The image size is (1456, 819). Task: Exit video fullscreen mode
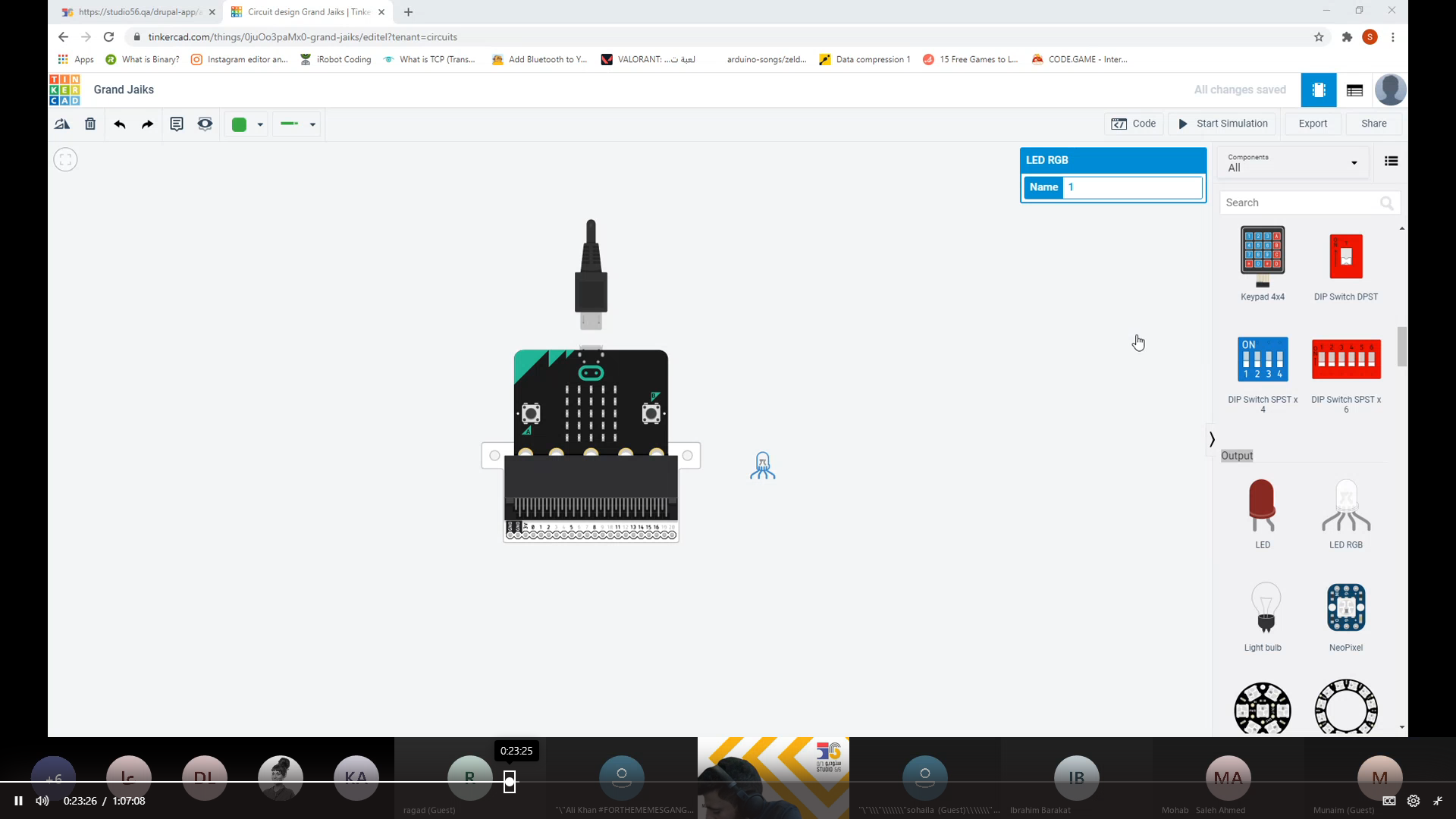pos(1437,801)
